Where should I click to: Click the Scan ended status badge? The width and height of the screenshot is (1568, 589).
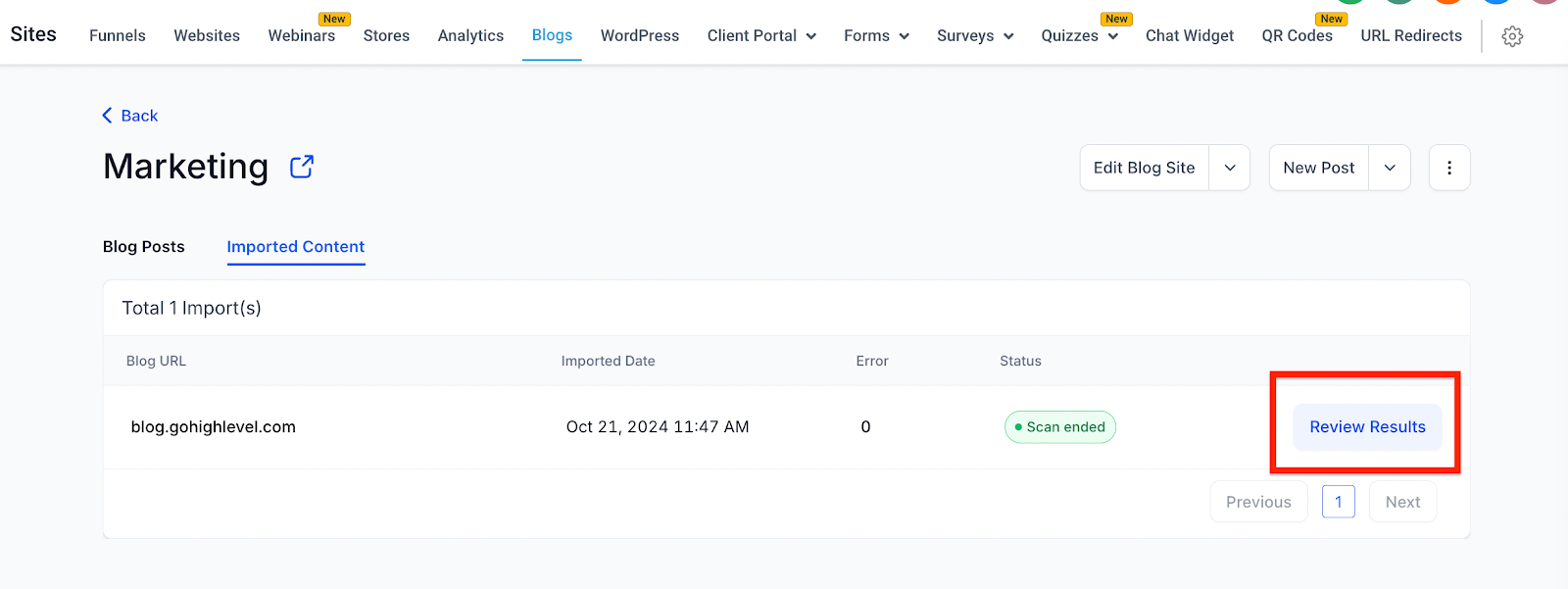click(x=1060, y=427)
